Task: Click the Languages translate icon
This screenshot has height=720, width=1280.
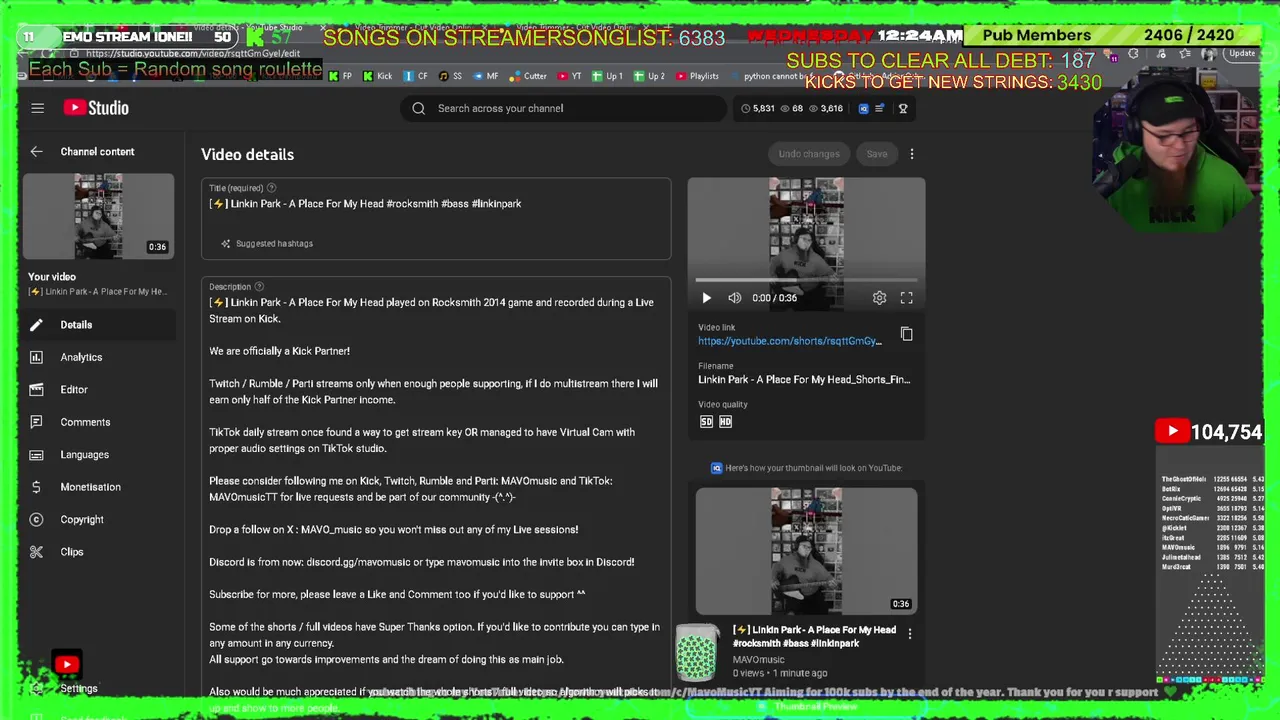Action: [36, 455]
